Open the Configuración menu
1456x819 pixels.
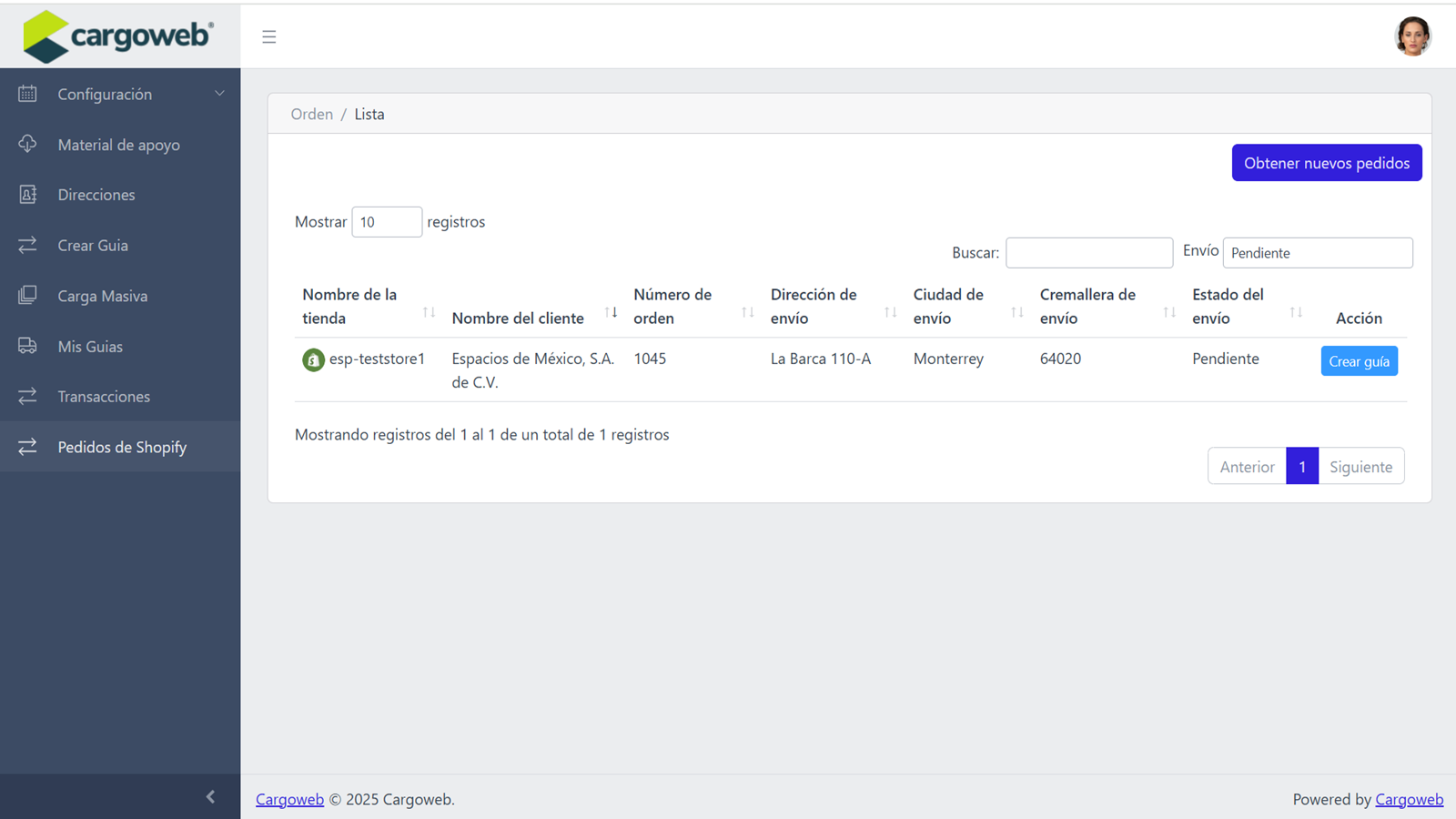(x=120, y=94)
